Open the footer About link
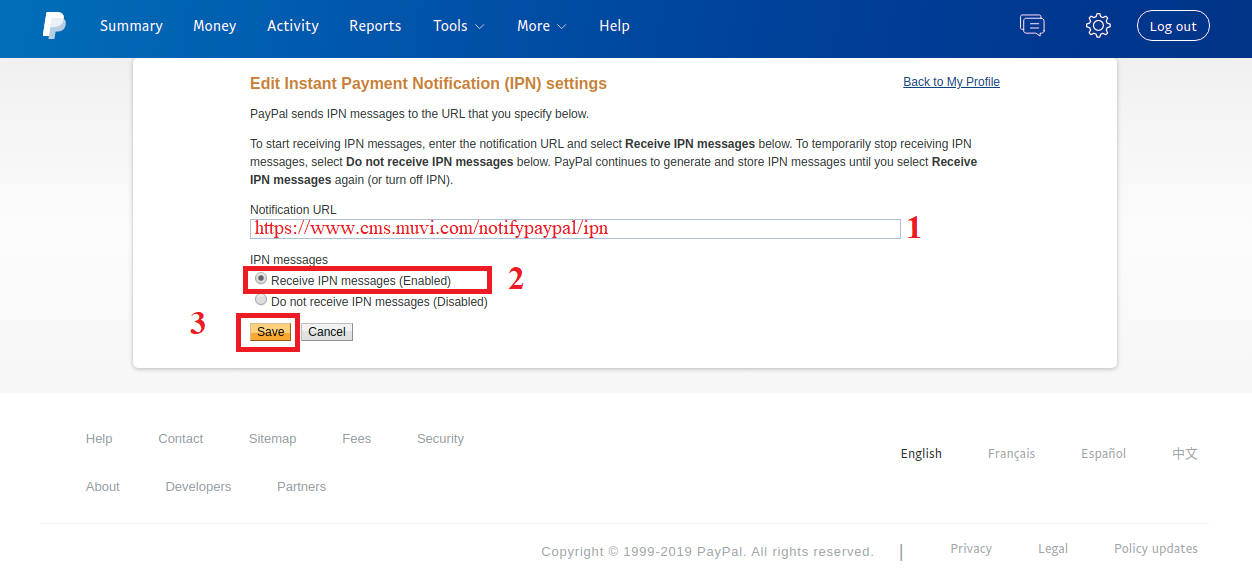Viewport: 1252px width, 574px height. [x=103, y=487]
